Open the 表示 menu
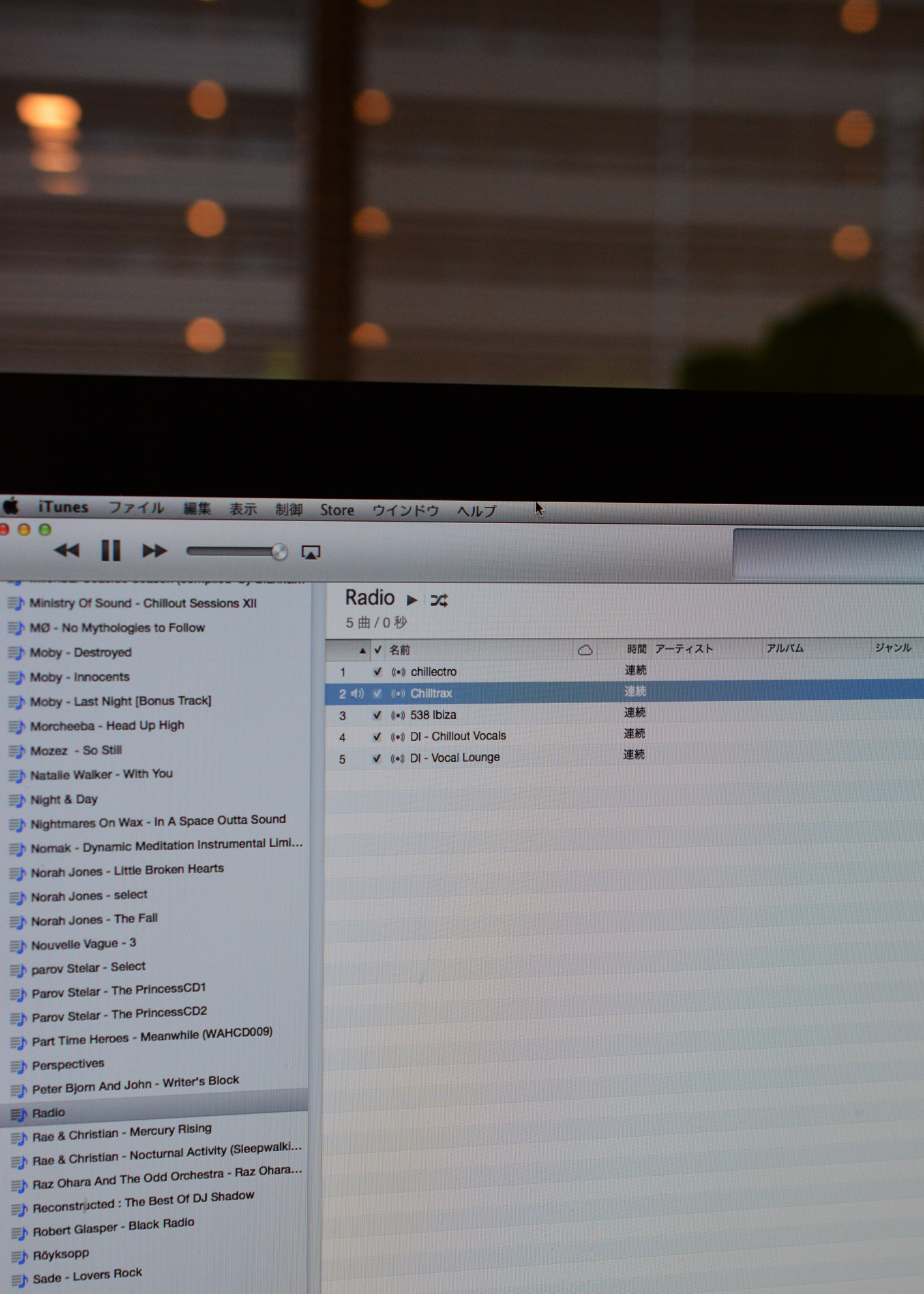This screenshot has width=924, height=1294. [243, 509]
